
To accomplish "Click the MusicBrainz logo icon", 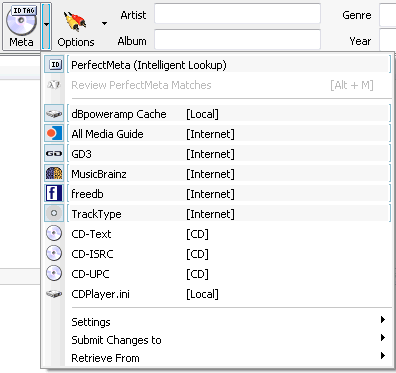I will point(54,174).
